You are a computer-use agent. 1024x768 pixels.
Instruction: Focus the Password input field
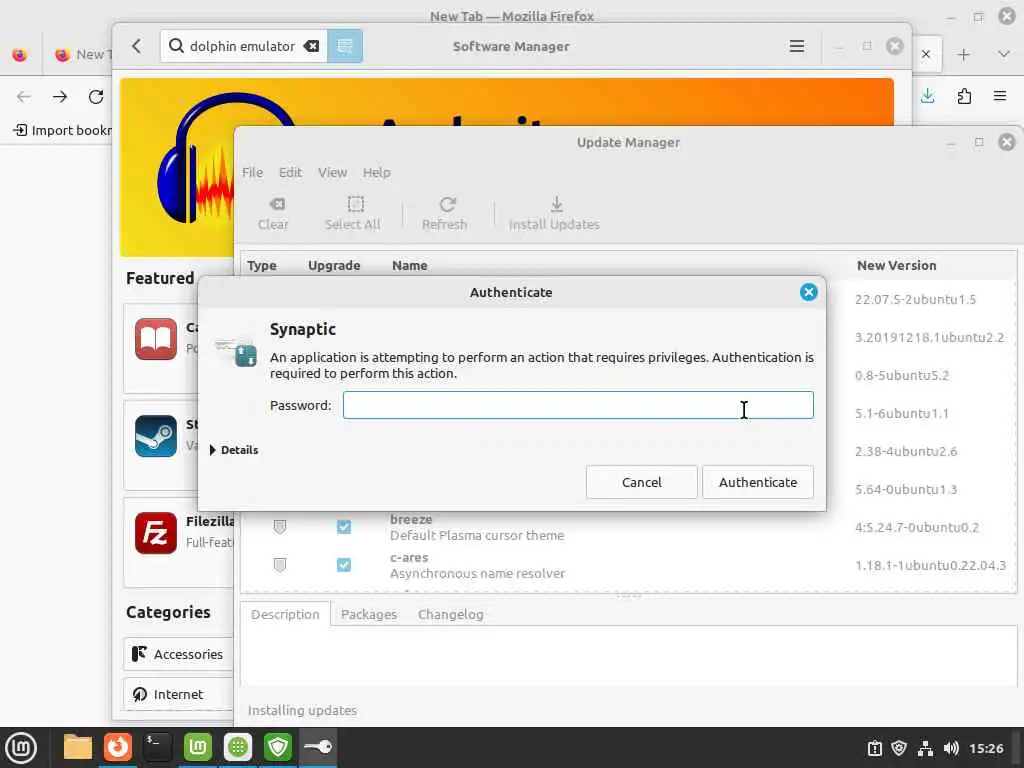[578, 405]
